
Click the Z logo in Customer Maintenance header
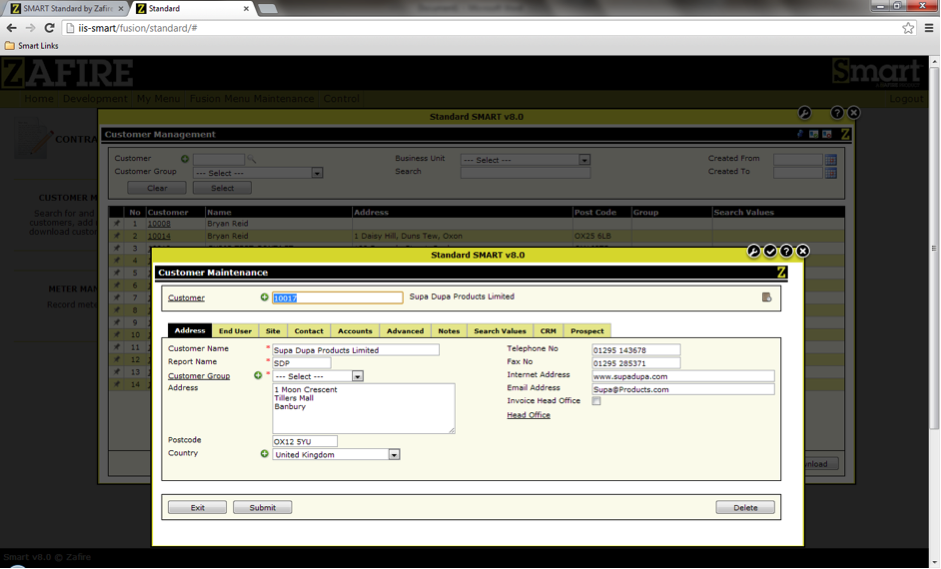781,272
